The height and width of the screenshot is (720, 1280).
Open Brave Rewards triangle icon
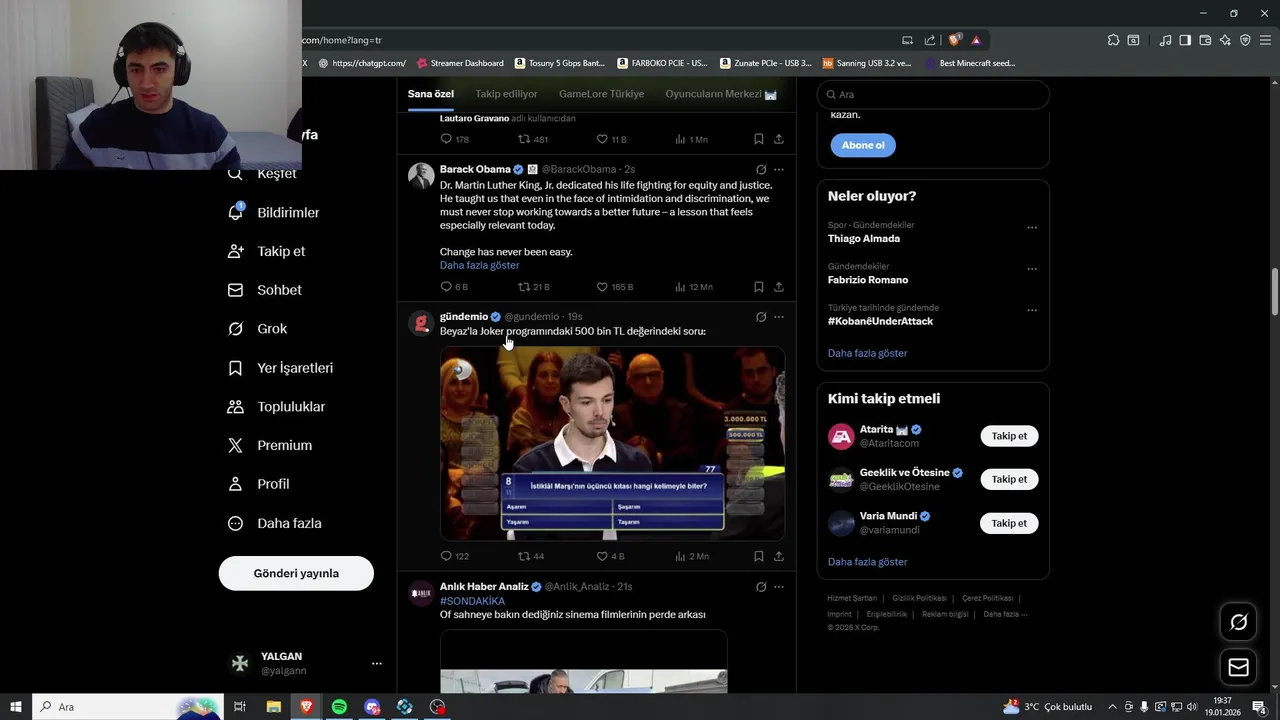(x=976, y=40)
